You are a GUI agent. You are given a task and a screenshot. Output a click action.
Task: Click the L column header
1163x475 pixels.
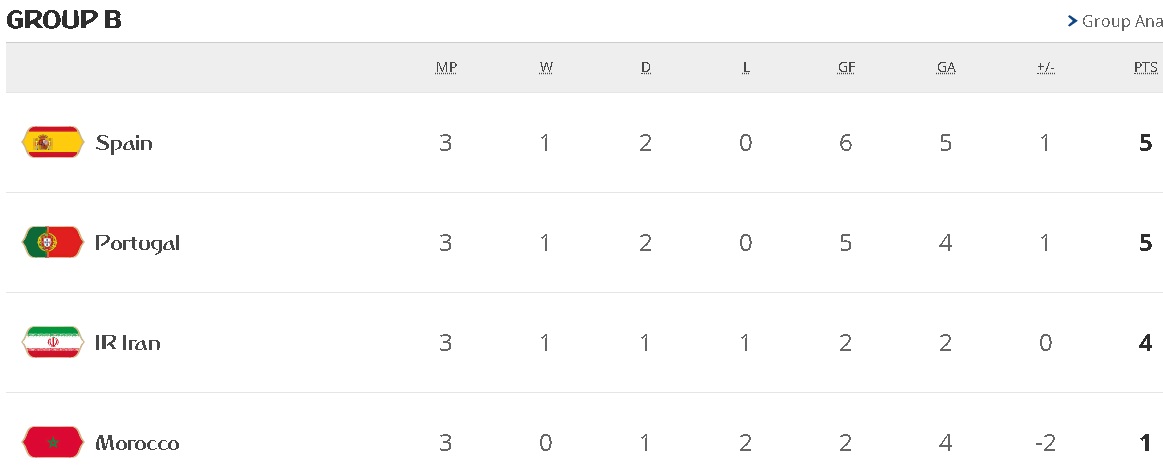746,68
